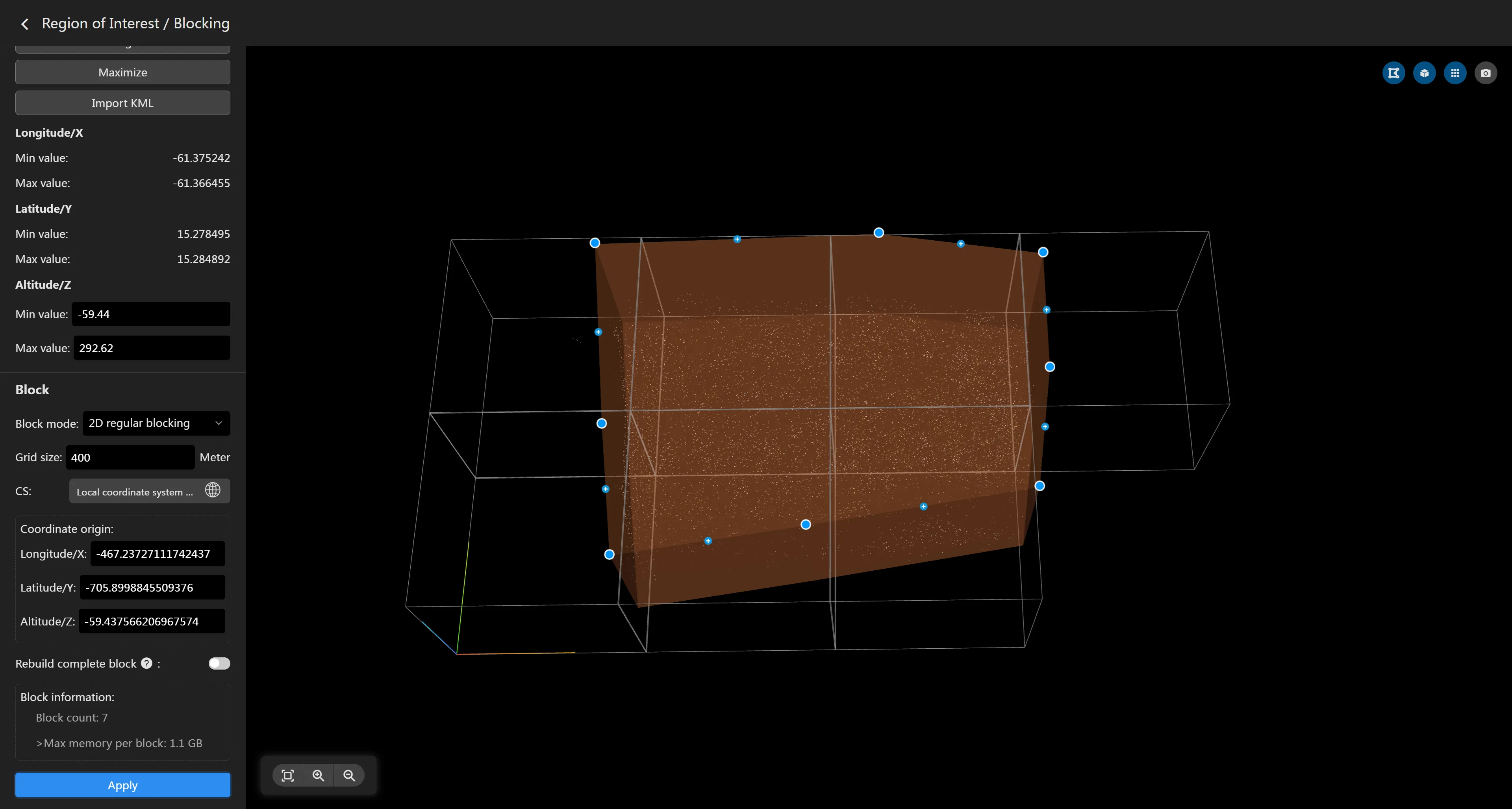Open Local coordinate system selector

coord(134,492)
